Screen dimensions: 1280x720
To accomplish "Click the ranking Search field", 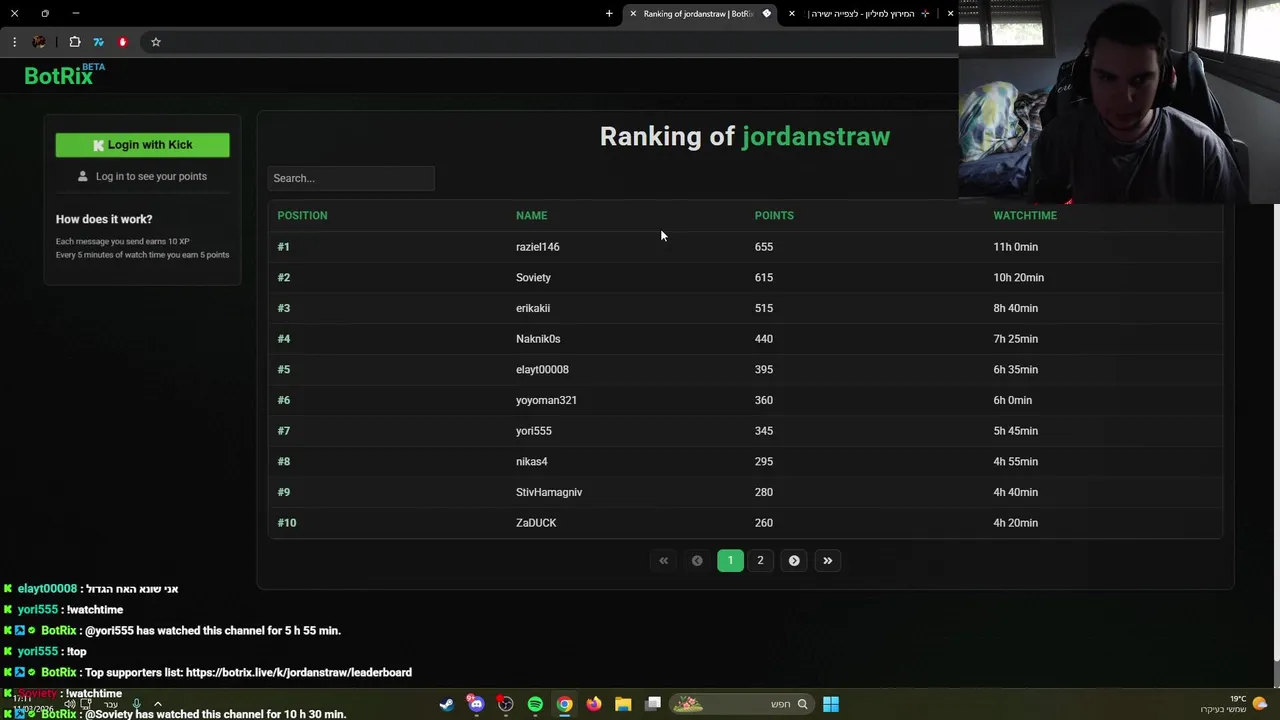I will click(x=351, y=178).
